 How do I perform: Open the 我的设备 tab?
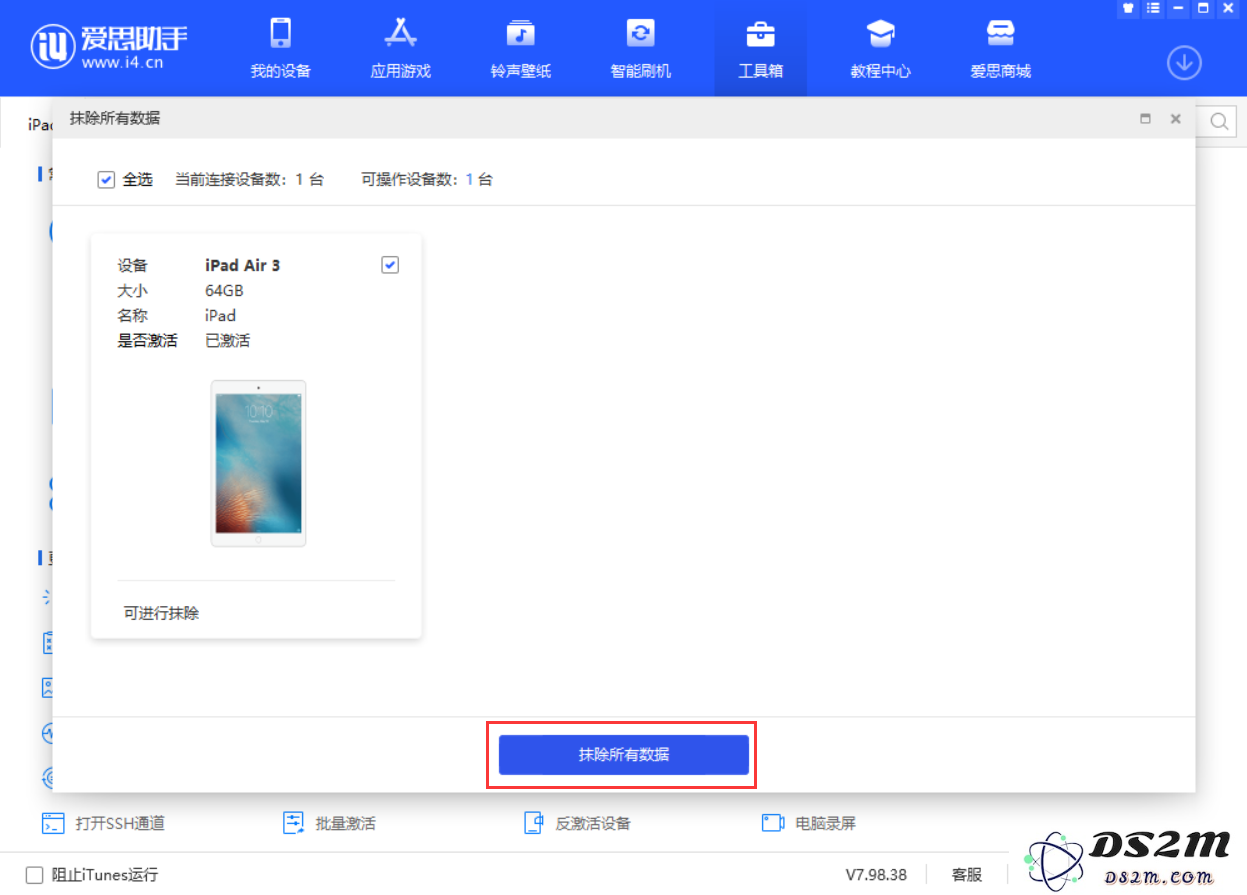280,48
